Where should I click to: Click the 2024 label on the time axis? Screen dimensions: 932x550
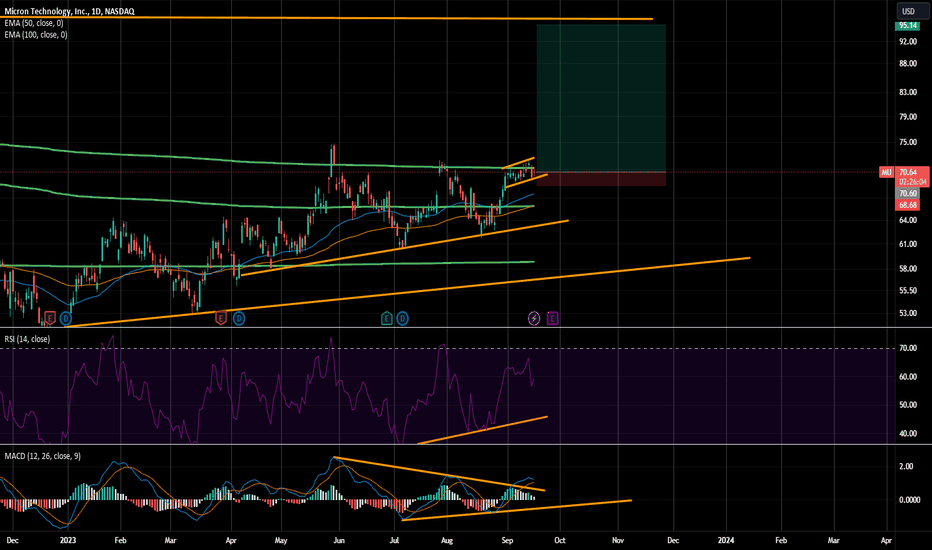pyautogui.click(x=726, y=540)
